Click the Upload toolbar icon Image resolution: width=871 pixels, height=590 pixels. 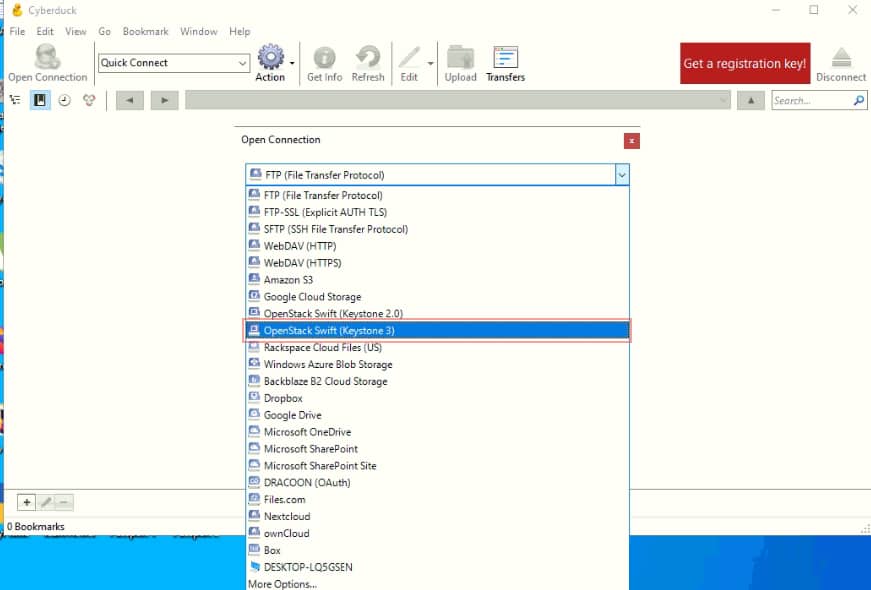(460, 58)
